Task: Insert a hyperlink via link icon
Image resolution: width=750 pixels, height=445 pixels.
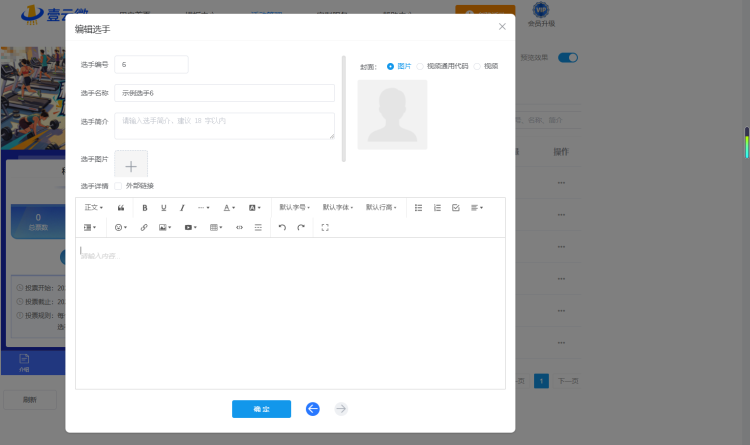Action: (x=144, y=227)
